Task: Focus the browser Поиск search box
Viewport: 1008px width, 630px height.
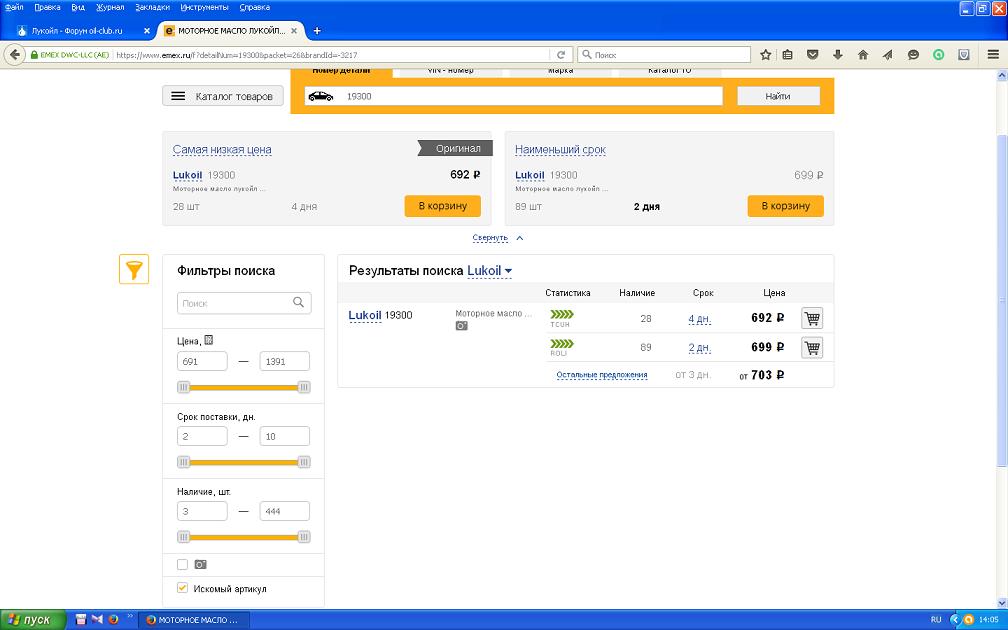Action: tap(664, 55)
